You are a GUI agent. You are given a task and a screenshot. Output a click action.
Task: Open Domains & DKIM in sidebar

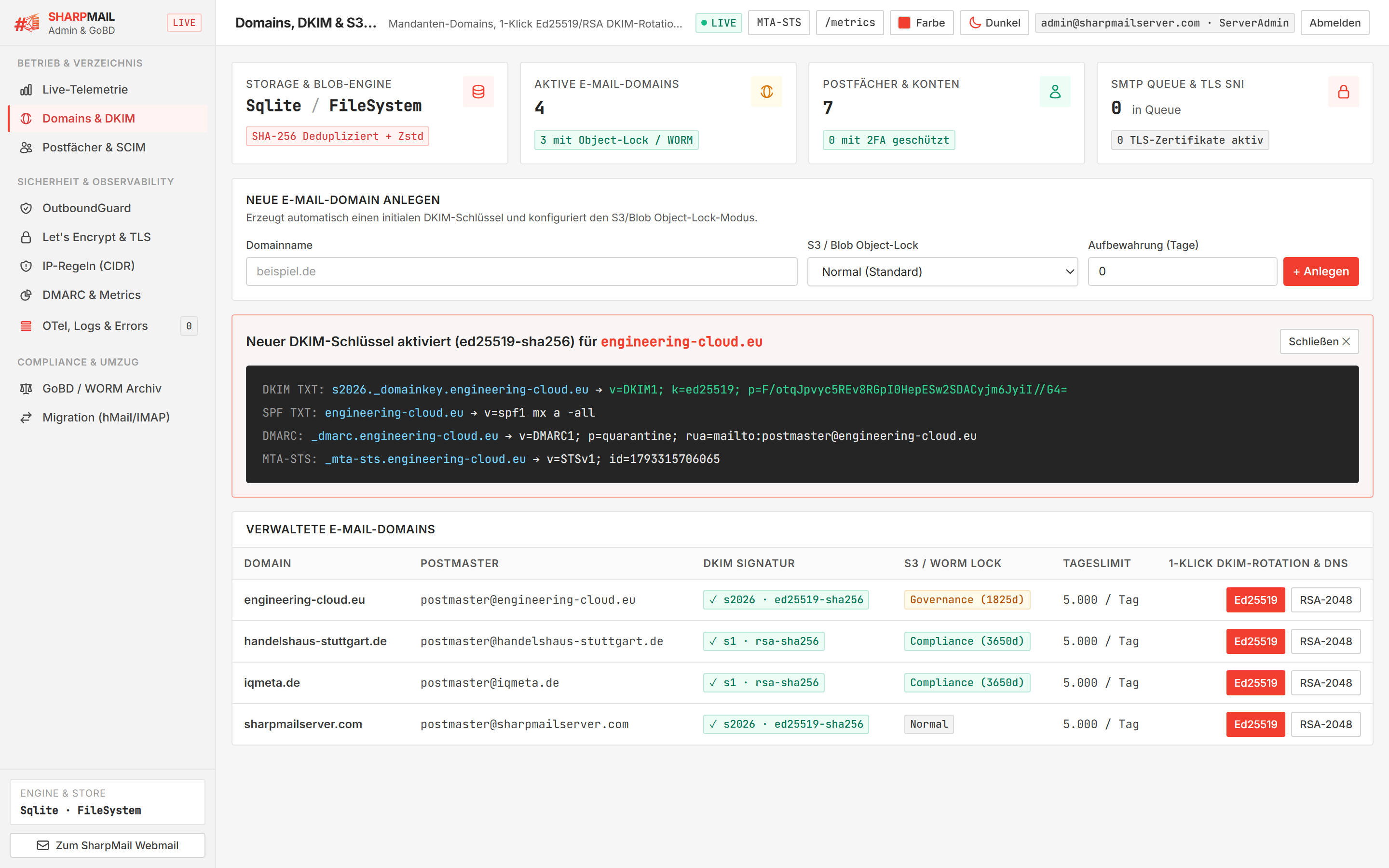108,119
